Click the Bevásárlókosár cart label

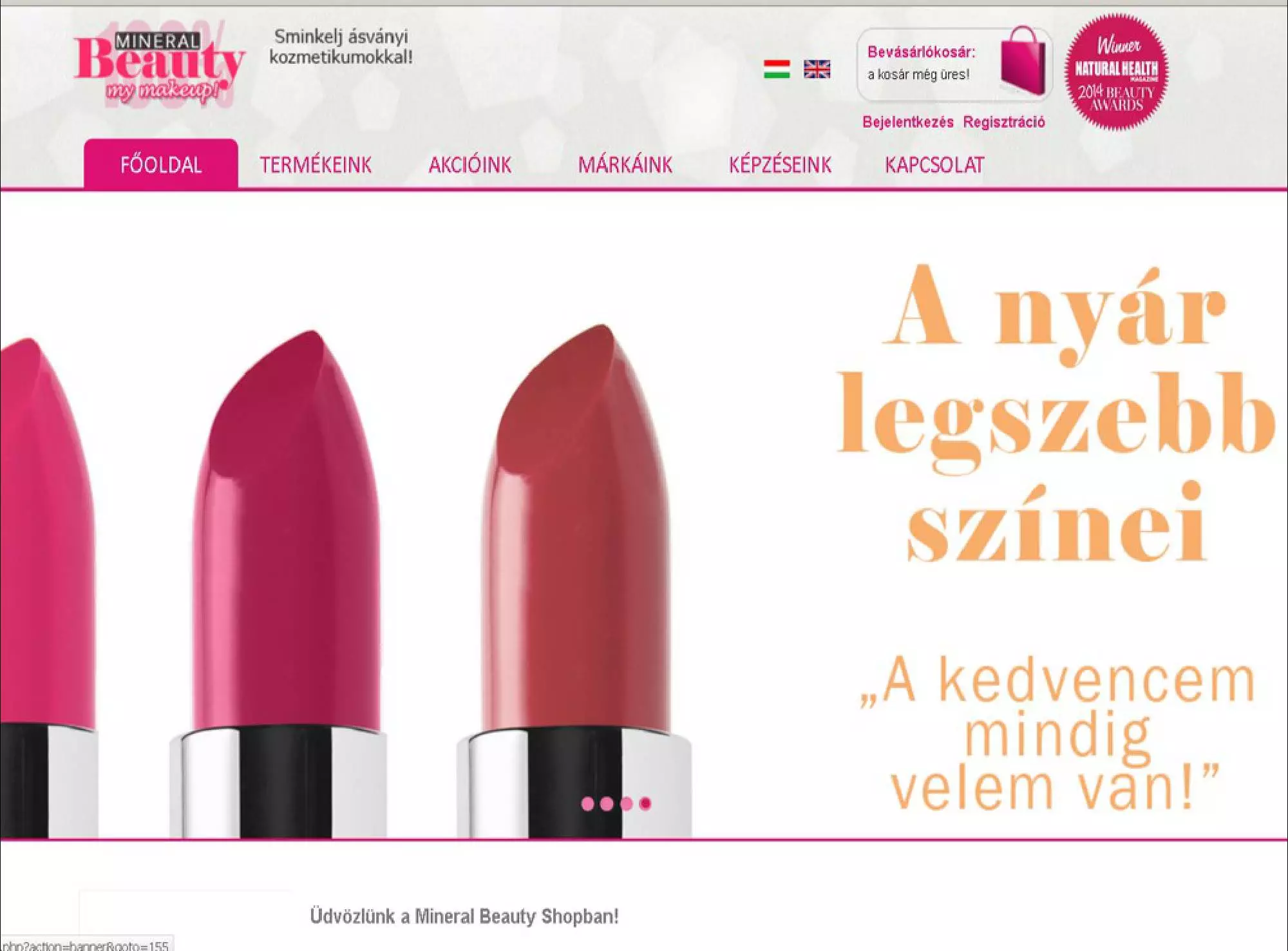(x=922, y=52)
